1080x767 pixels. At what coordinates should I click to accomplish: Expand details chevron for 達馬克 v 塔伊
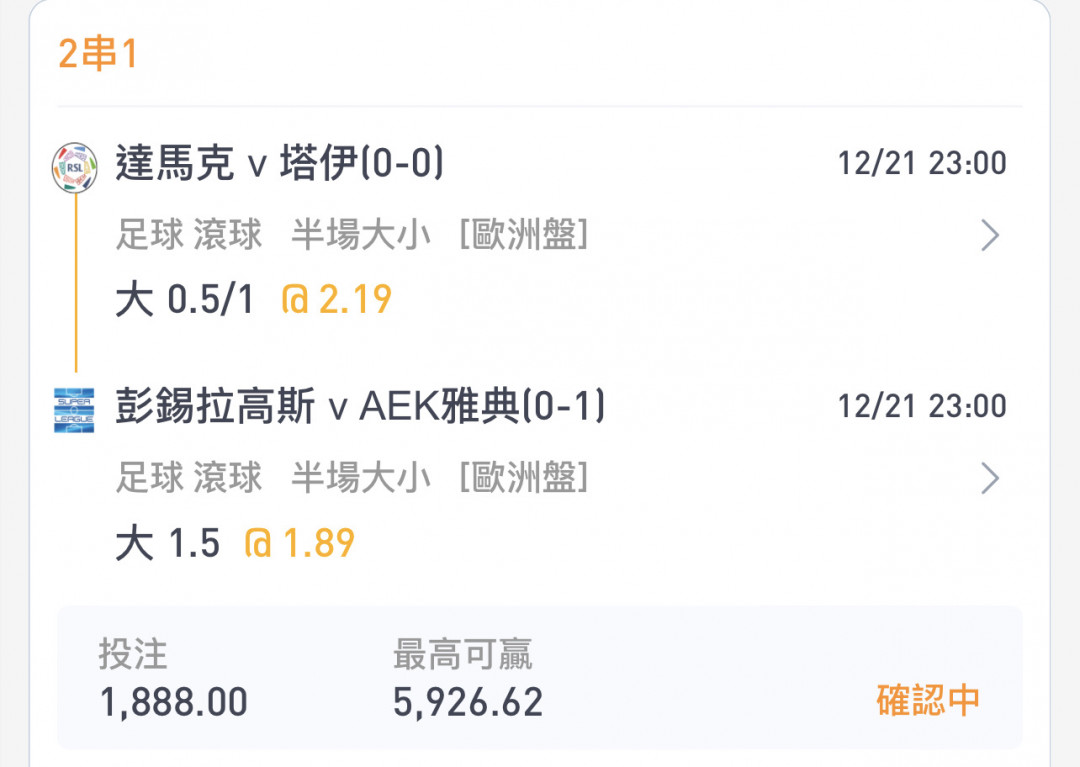[990, 235]
